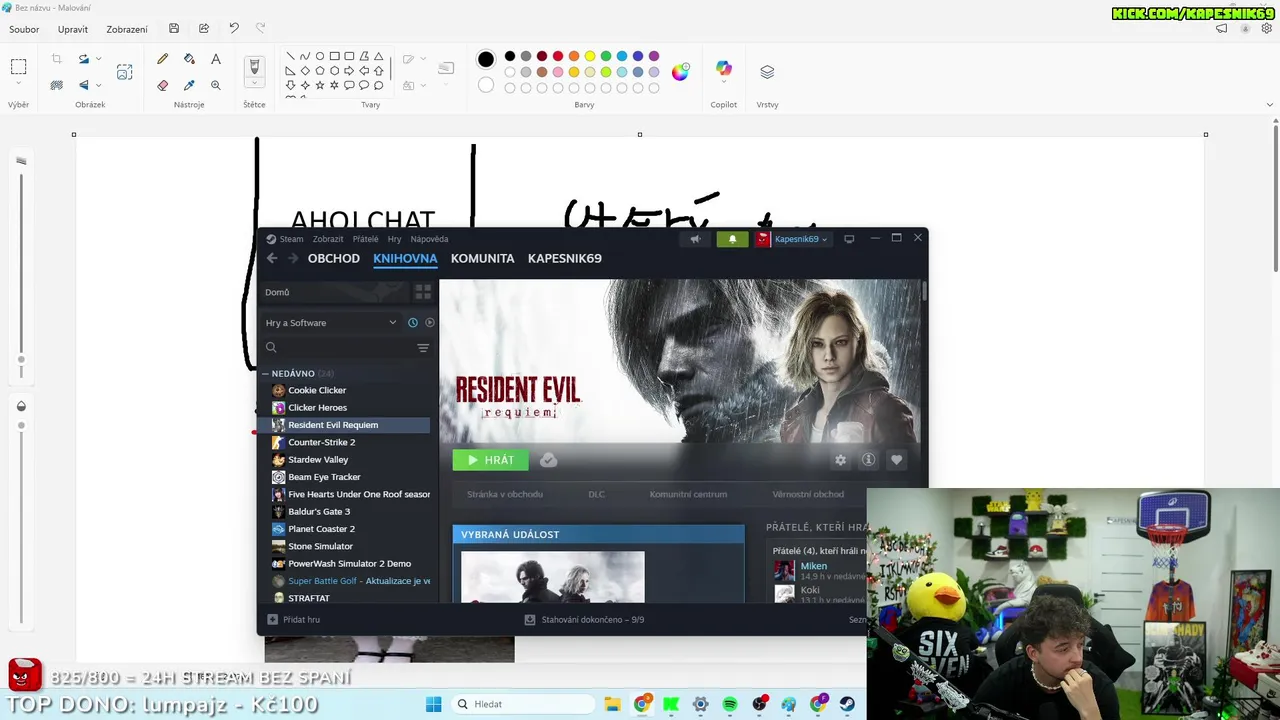Switch to the KOMUNITA tab in Steam

483,258
